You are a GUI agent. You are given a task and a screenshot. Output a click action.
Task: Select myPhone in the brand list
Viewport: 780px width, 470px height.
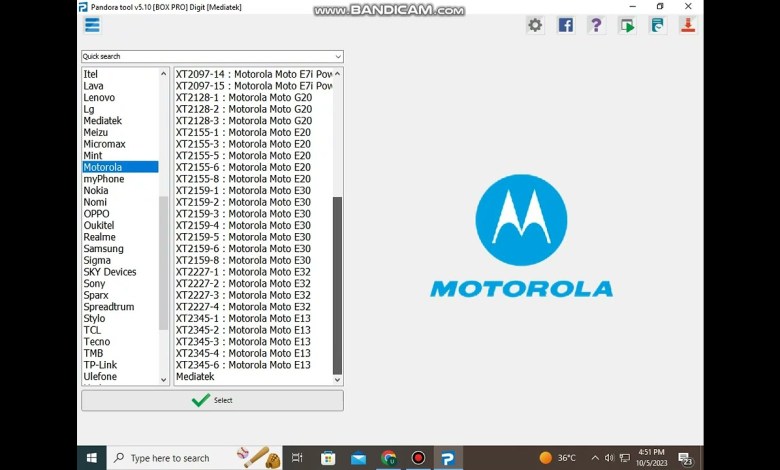click(x=103, y=179)
